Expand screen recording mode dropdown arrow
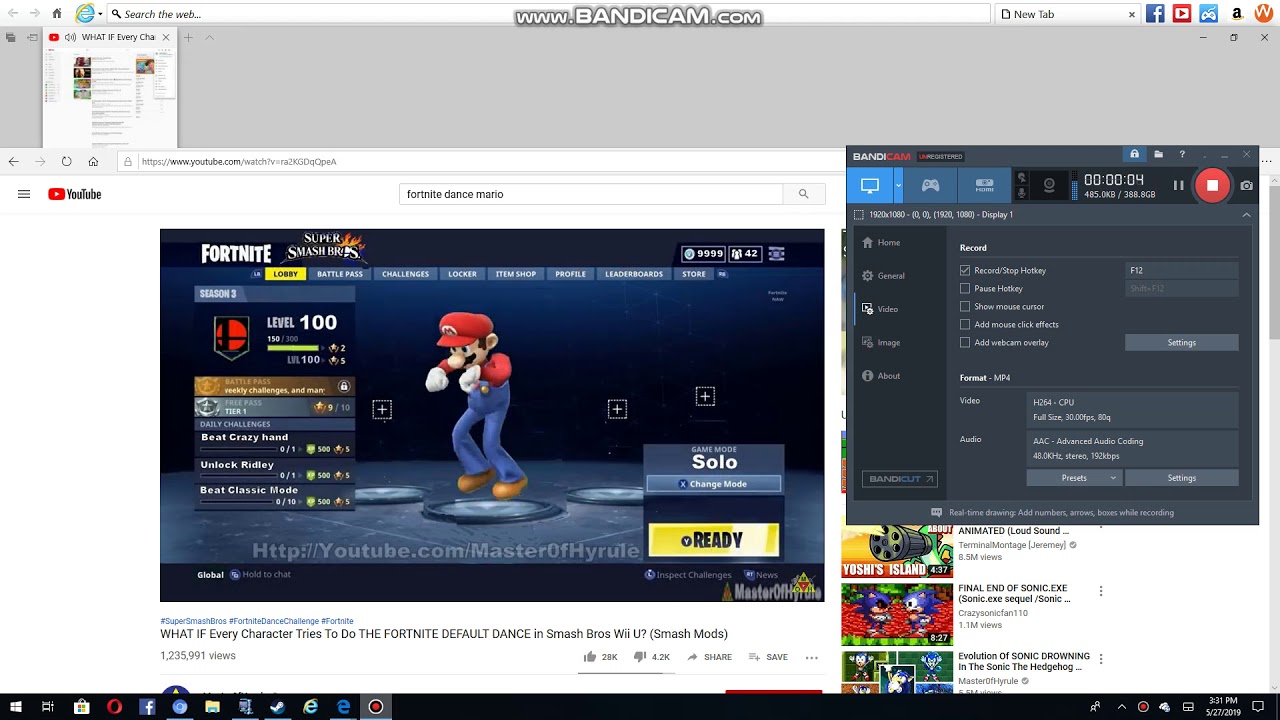 click(898, 185)
